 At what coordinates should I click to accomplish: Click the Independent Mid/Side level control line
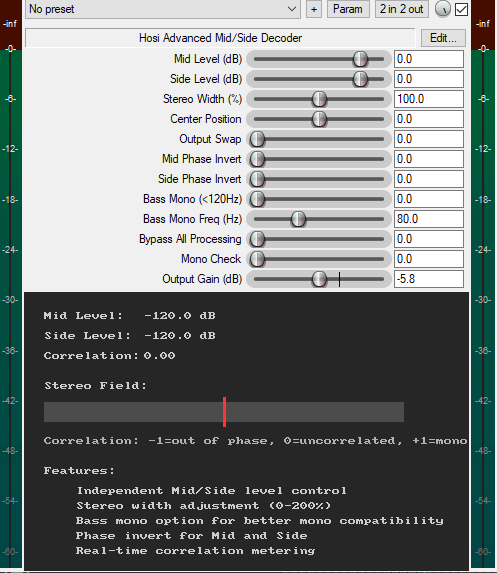point(212,491)
